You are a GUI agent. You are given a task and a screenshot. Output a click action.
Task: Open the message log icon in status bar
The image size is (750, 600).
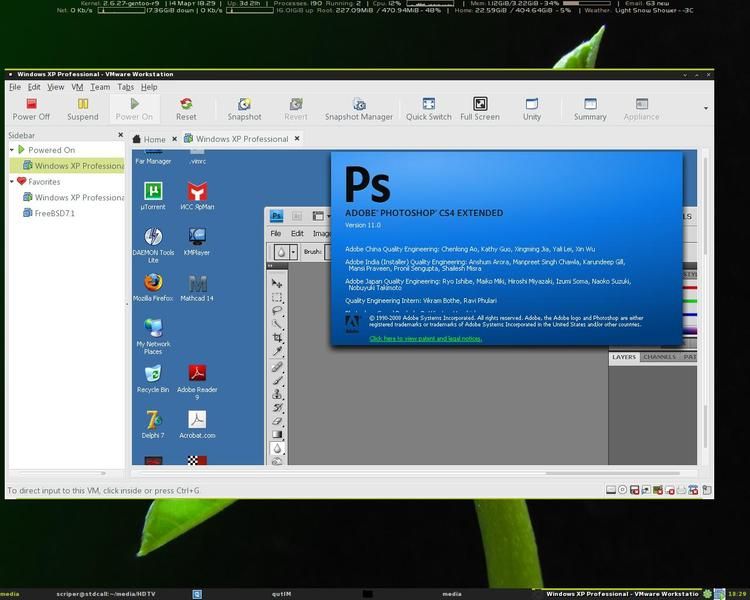(706, 490)
